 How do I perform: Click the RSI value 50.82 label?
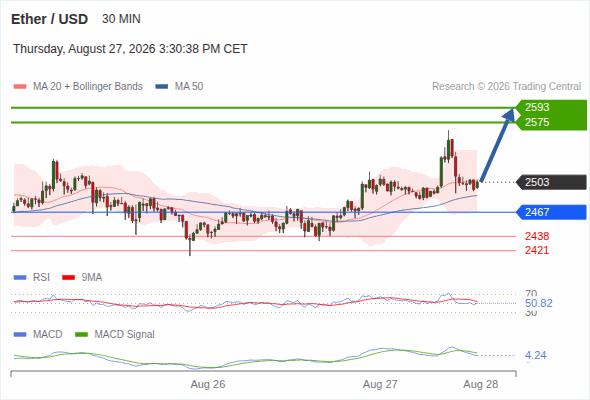point(538,303)
